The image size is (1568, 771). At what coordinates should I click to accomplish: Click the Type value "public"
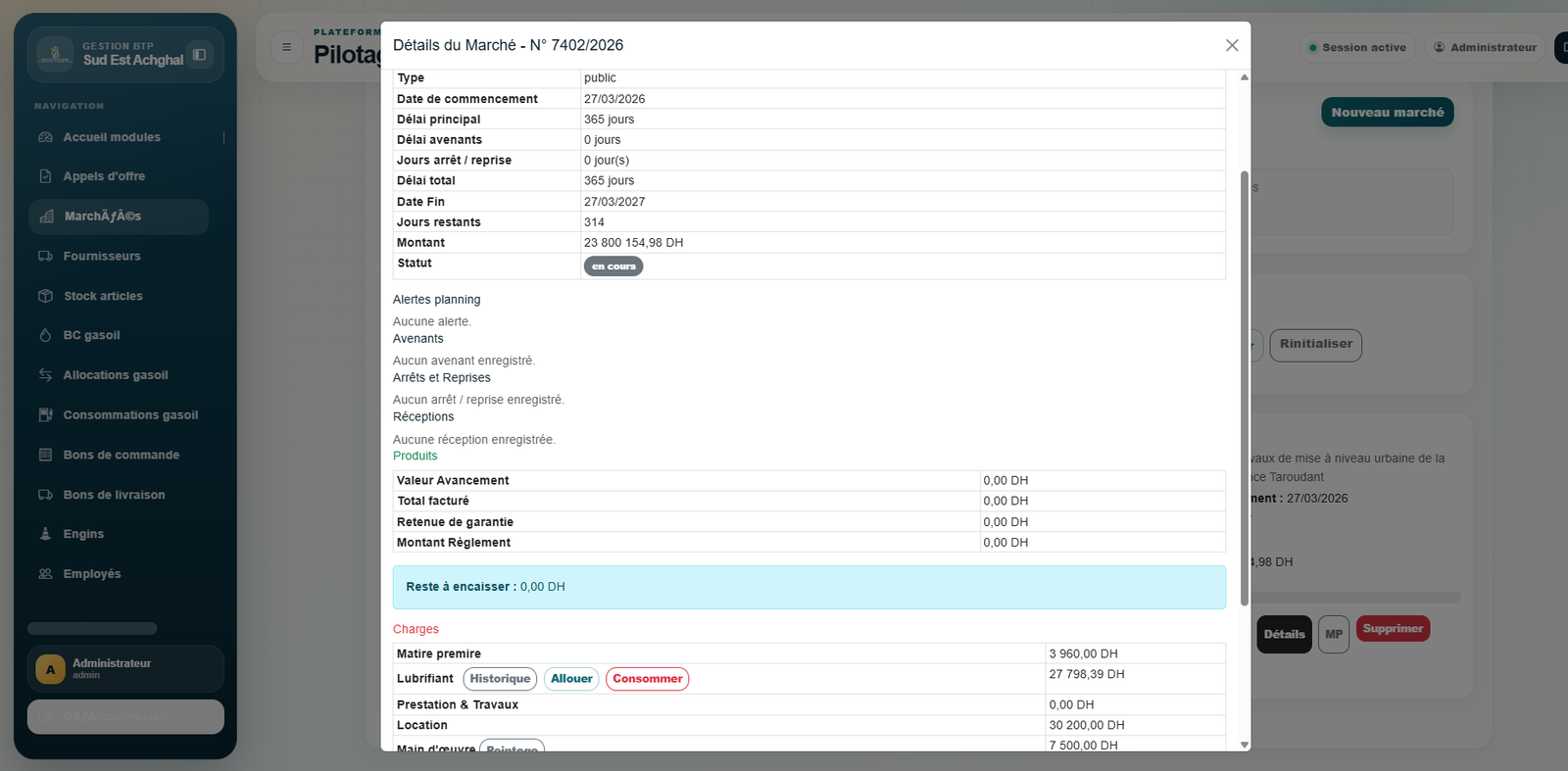600,78
